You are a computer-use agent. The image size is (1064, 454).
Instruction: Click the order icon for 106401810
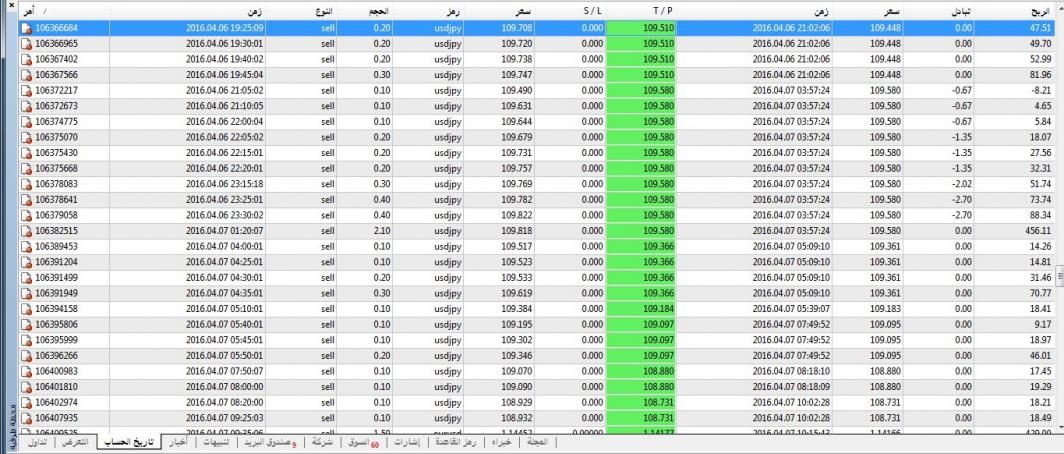(x=26, y=387)
